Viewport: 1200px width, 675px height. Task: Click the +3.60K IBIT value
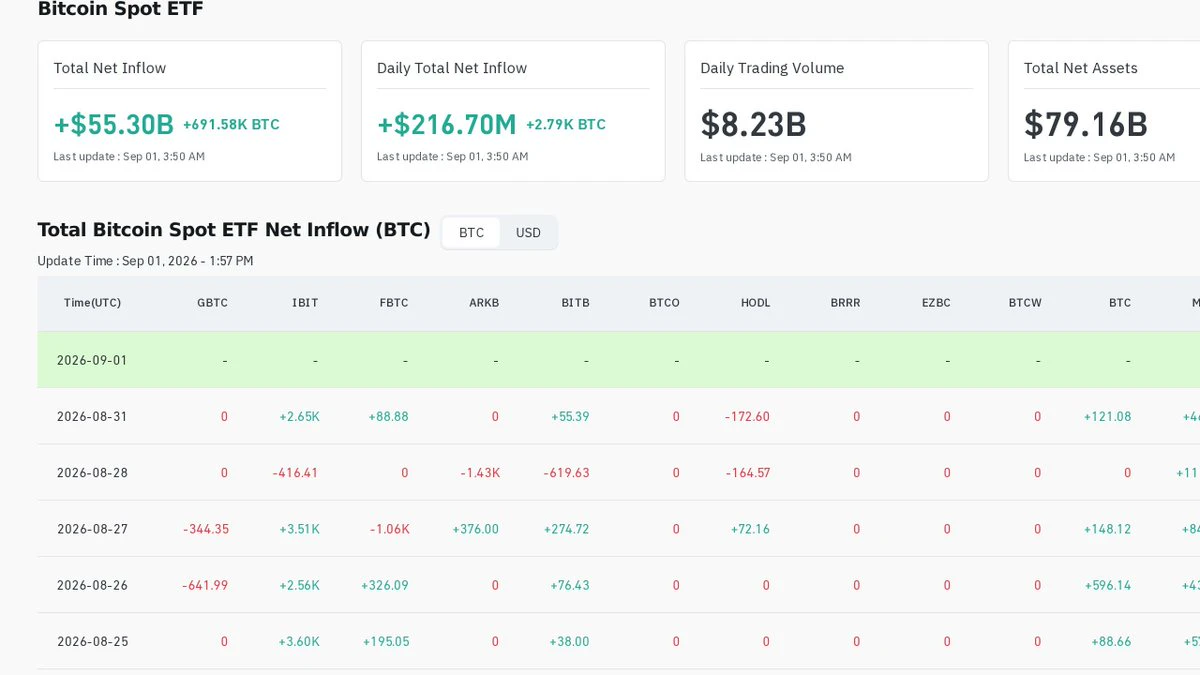pyautogui.click(x=299, y=641)
